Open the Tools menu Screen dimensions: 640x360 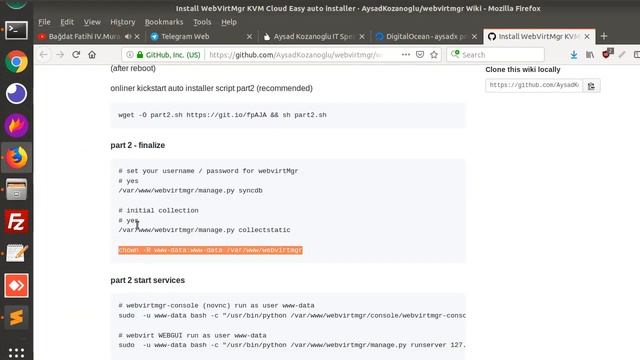pyautogui.click(x=202, y=22)
